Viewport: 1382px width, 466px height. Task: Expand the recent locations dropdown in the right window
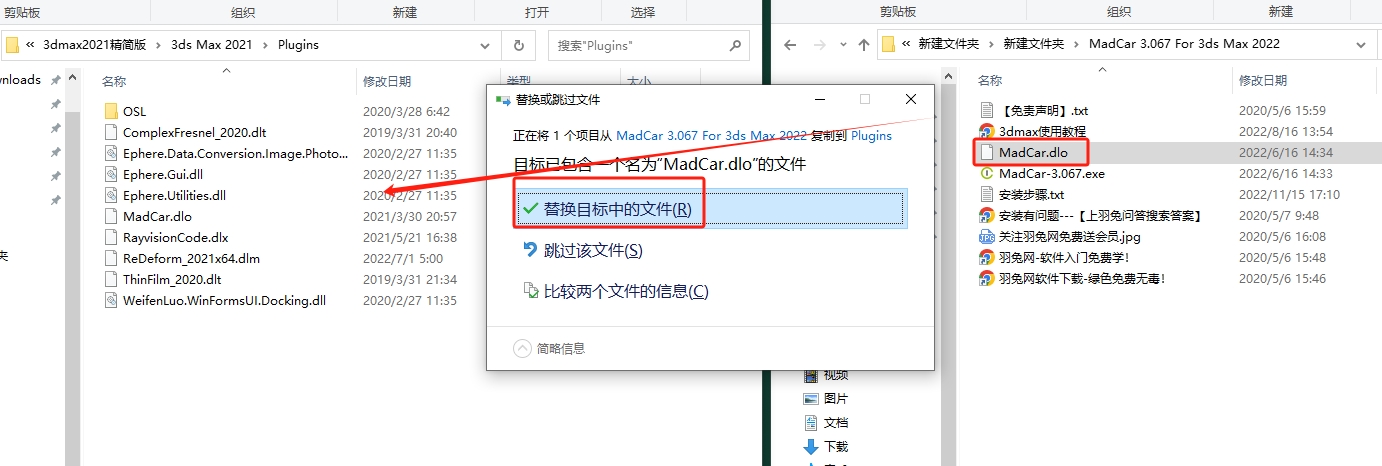(x=845, y=45)
